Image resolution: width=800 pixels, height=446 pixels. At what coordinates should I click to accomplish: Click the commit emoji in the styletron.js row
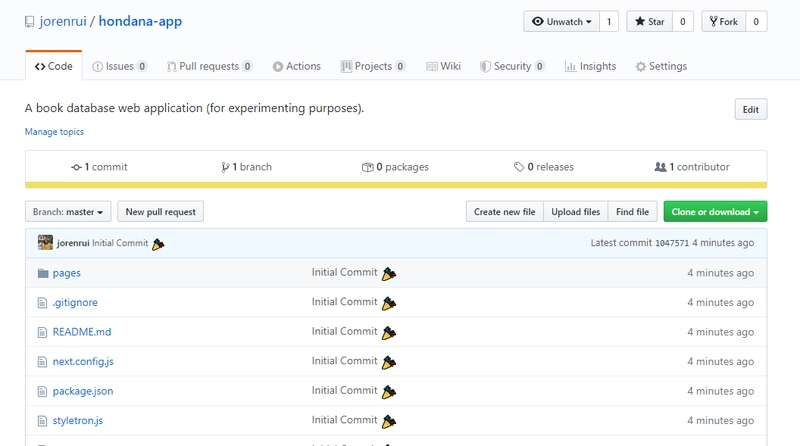click(389, 422)
